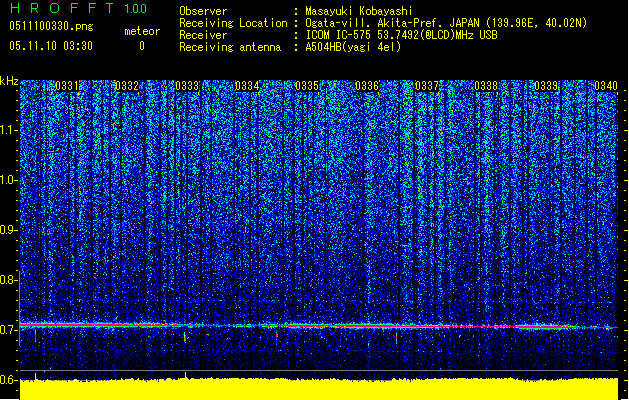Image resolution: width=629 pixels, height=400 pixels.
Task: Select observer name Masayuki Kobayashi
Action: click(x=359, y=11)
